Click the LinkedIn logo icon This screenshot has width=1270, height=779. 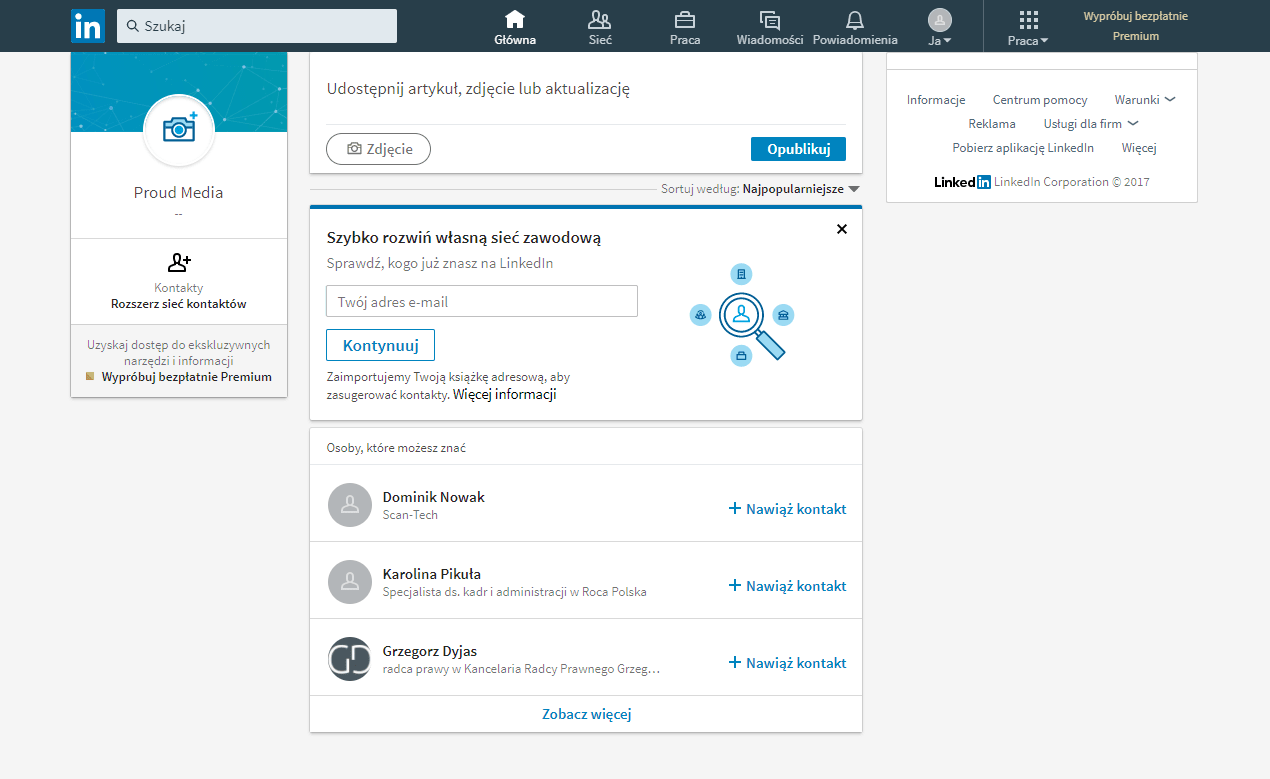coord(88,26)
